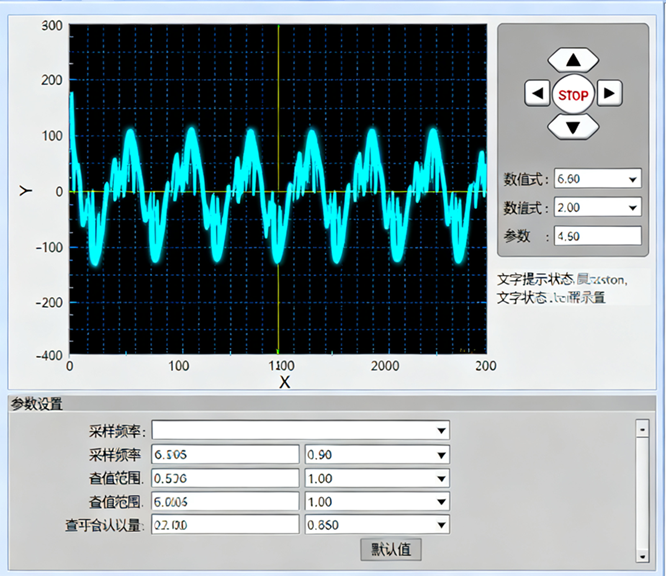666x576 pixels.
Task: Open the dropdown showing 0.850
Action: pos(377,525)
